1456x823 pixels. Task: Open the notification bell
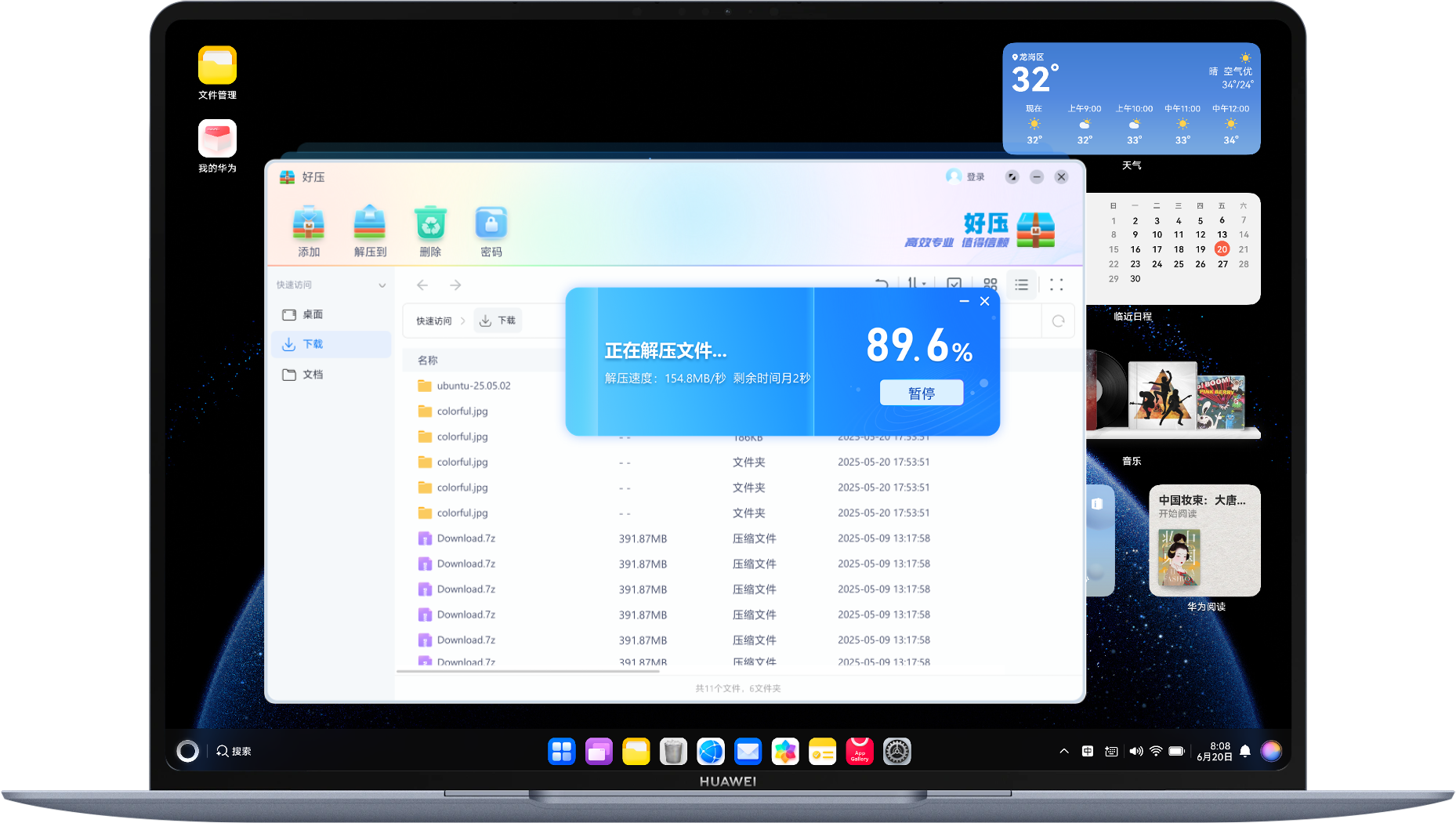[1245, 752]
